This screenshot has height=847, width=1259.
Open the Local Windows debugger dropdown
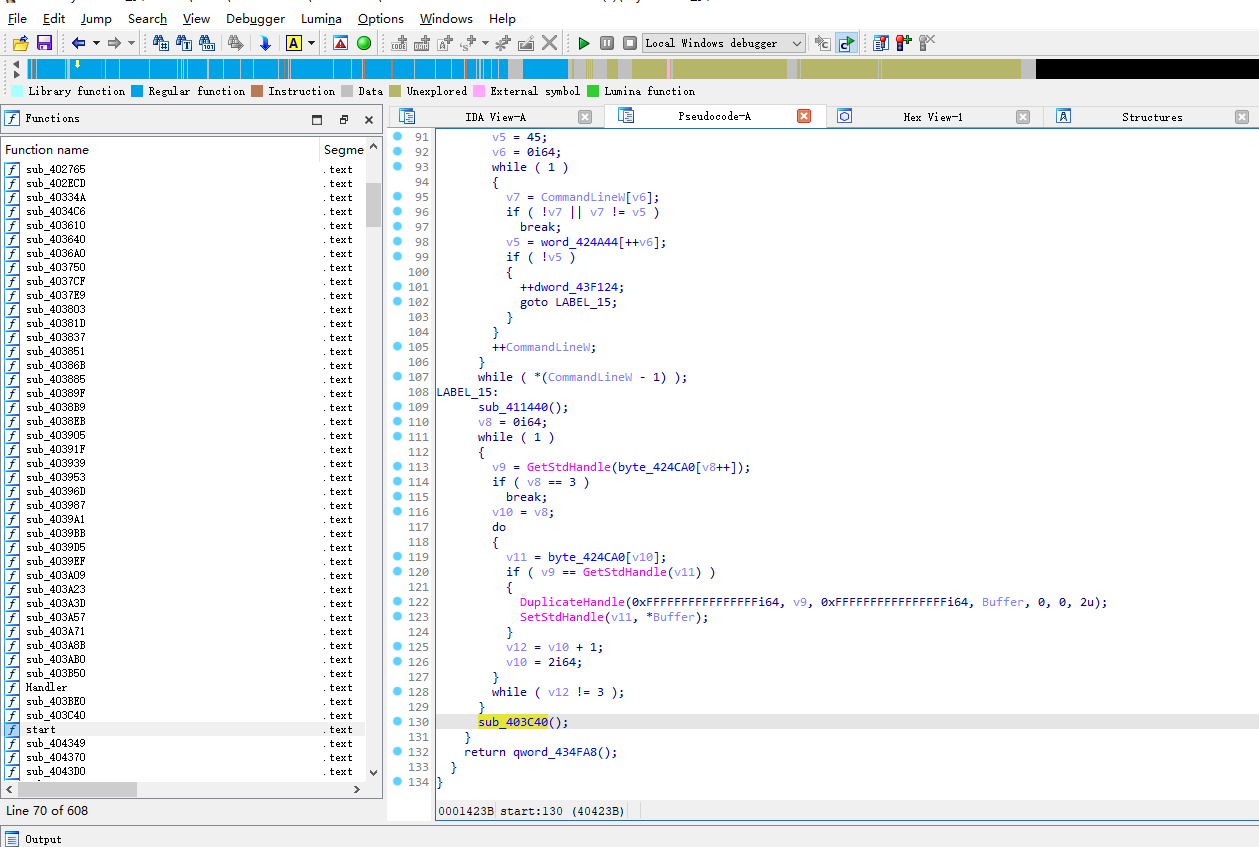click(x=796, y=43)
